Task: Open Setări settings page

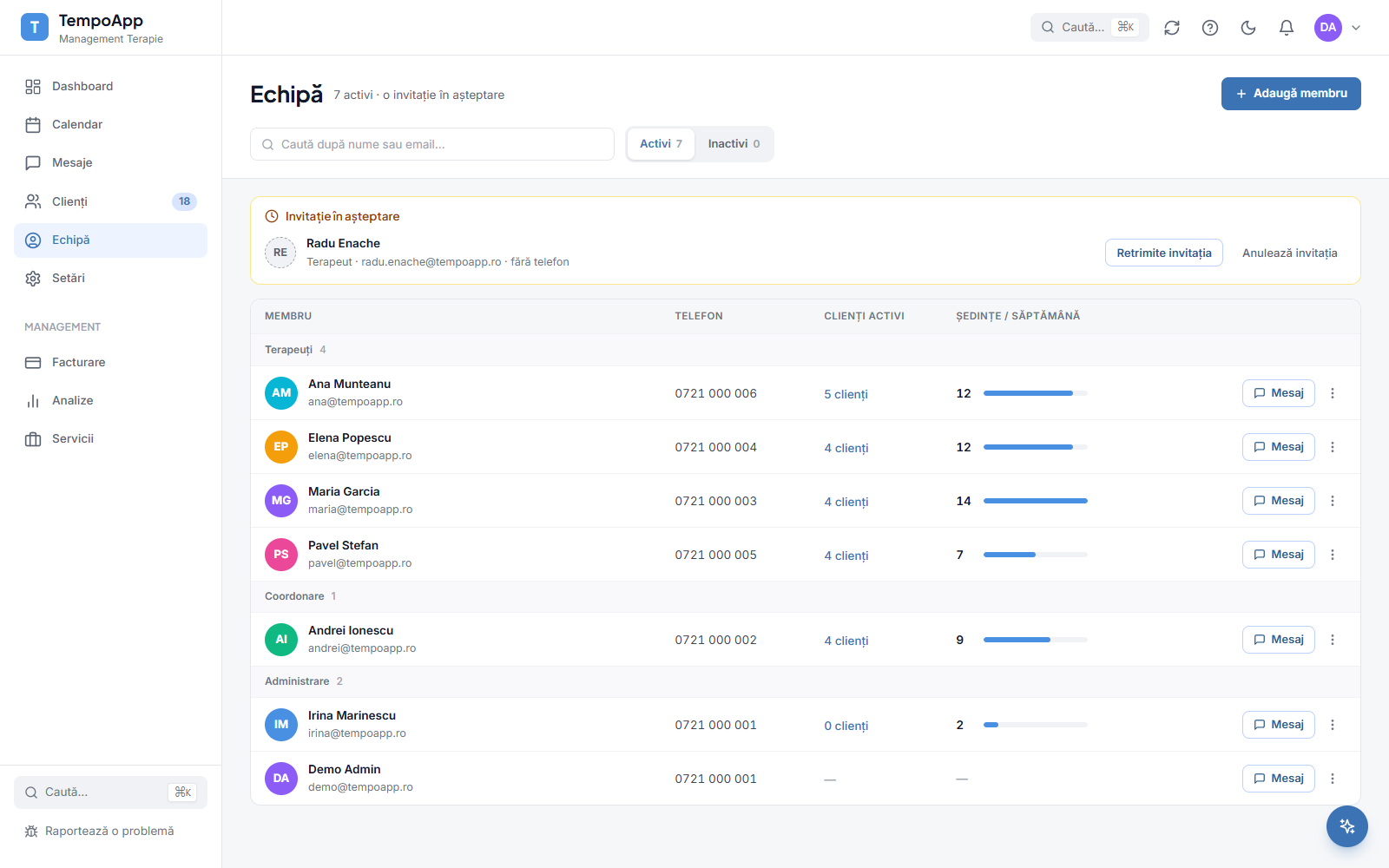Action: [110, 278]
